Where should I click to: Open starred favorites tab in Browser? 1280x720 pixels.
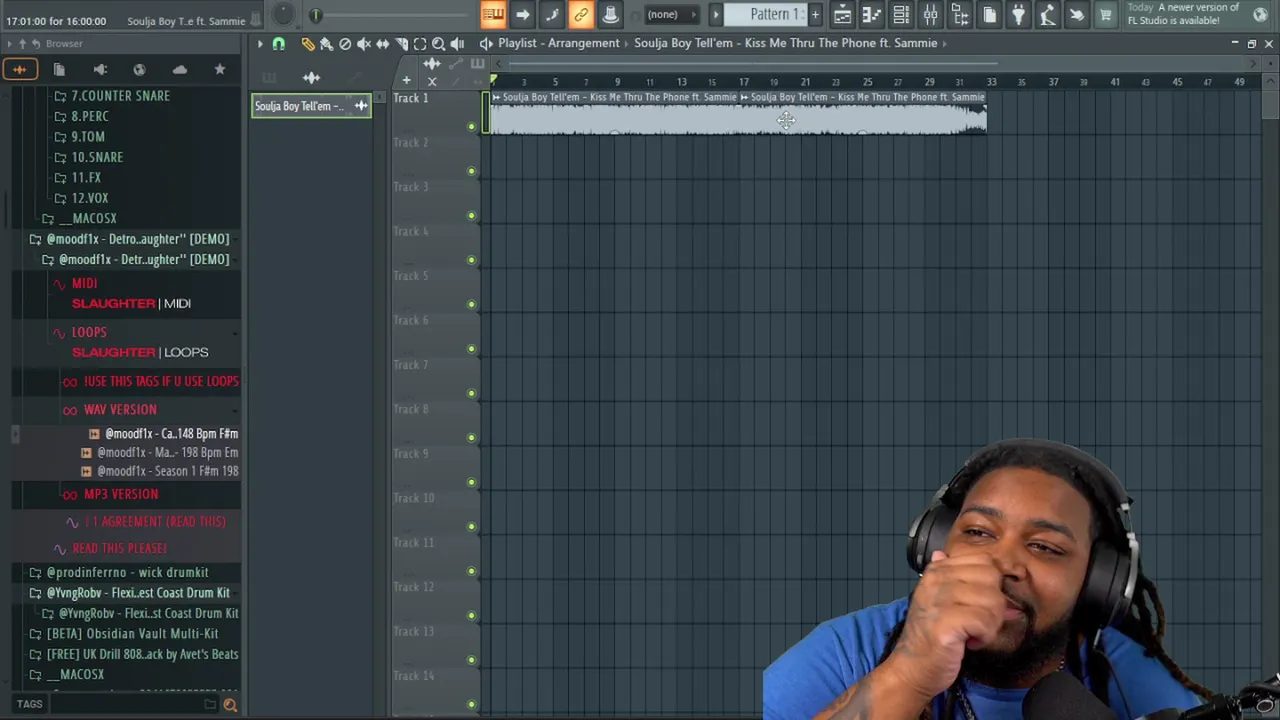(x=220, y=69)
